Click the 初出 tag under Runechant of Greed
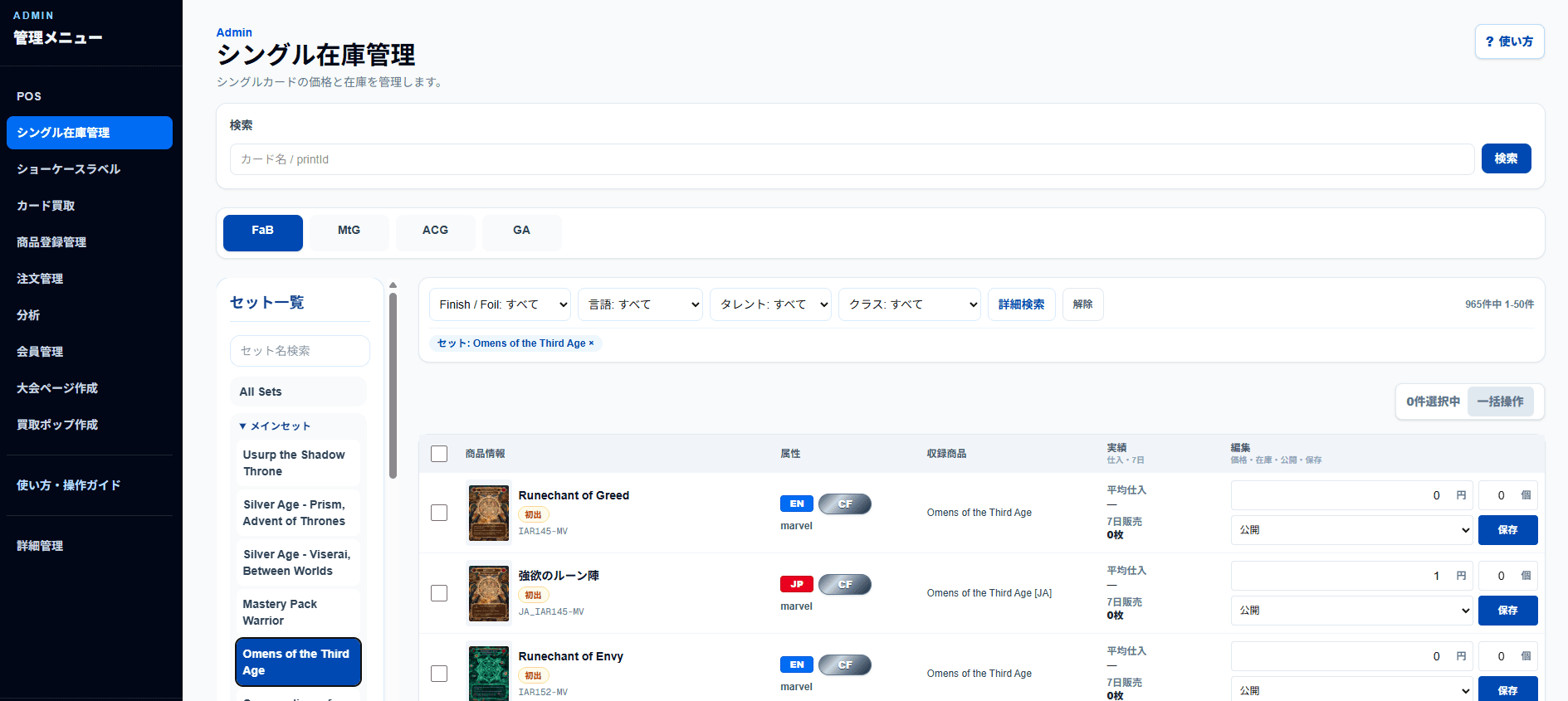The width and height of the screenshot is (1568, 701). (x=533, y=515)
